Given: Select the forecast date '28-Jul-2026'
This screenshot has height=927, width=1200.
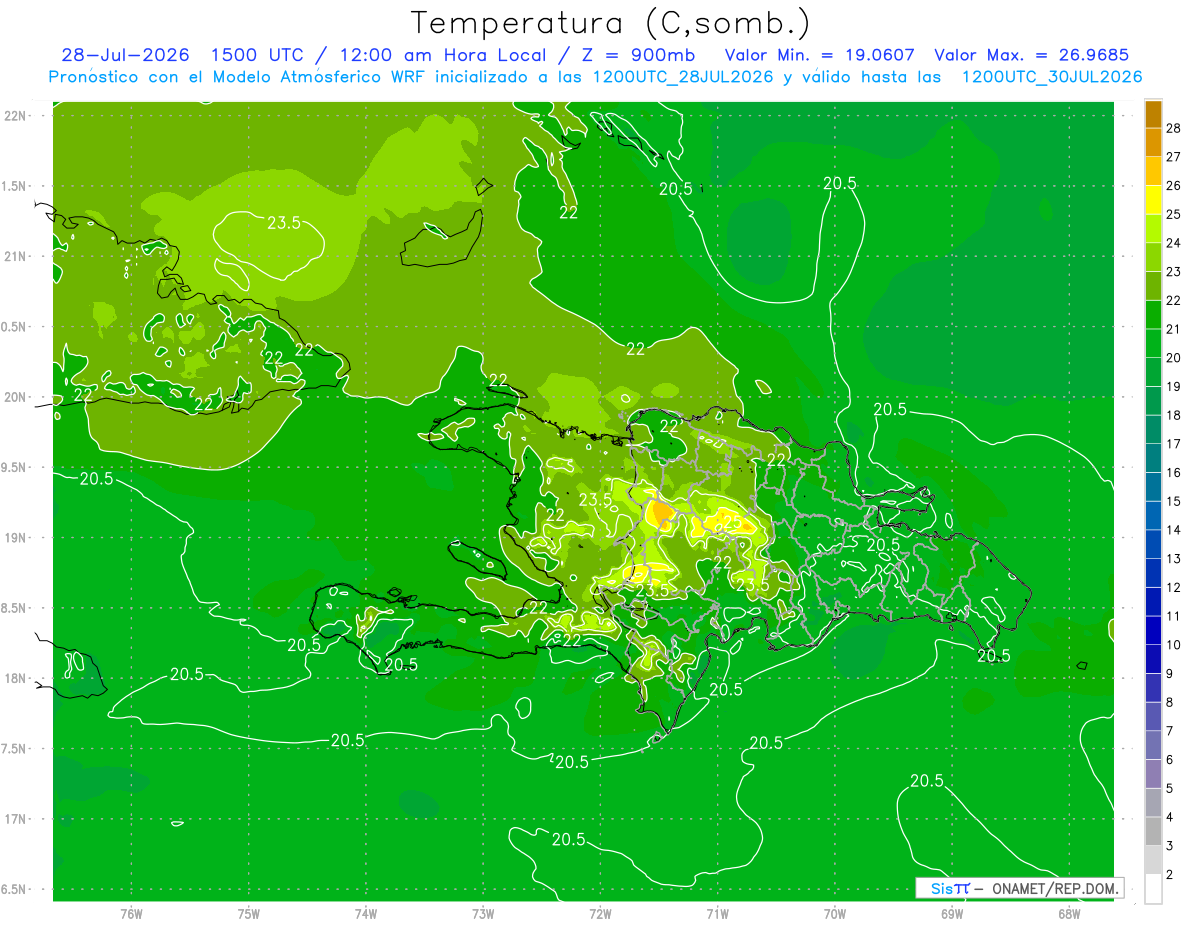Looking at the screenshot, I should pyautogui.click(x=125, y=55).
